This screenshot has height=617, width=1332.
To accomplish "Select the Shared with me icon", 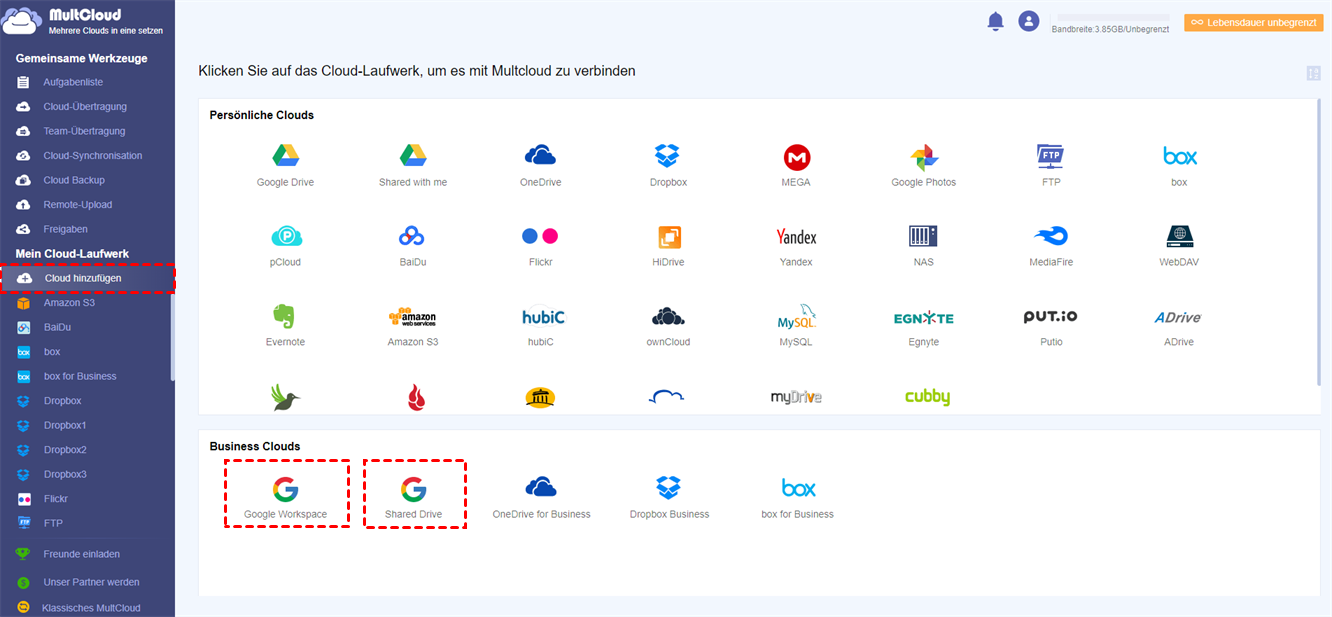I will click(x=413, y=156).
